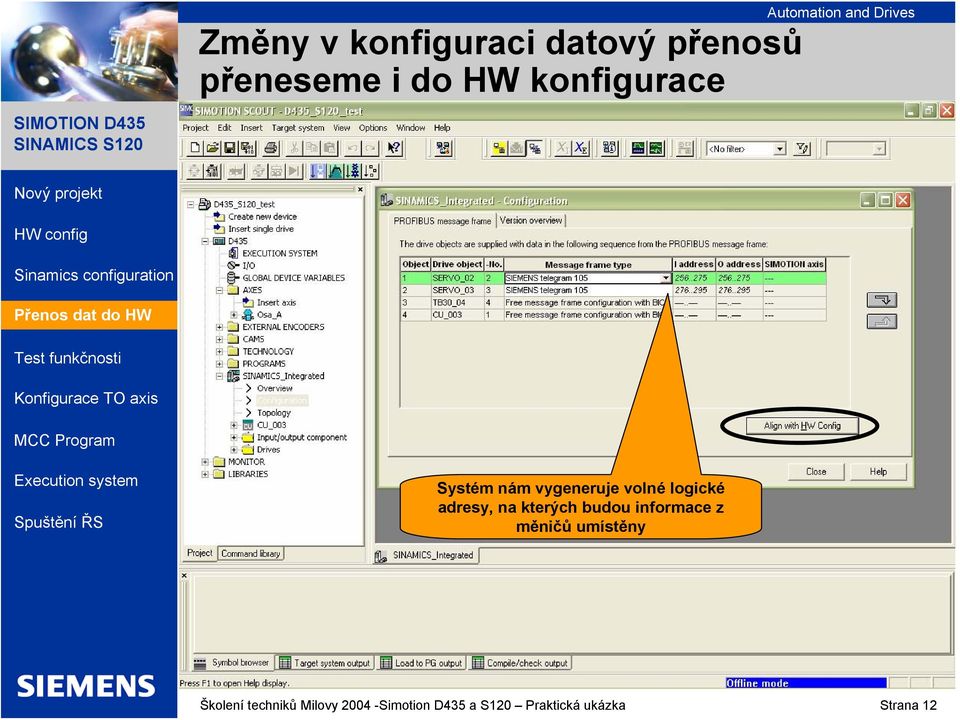Click the move row up arrow button

[x=882, y=321]
